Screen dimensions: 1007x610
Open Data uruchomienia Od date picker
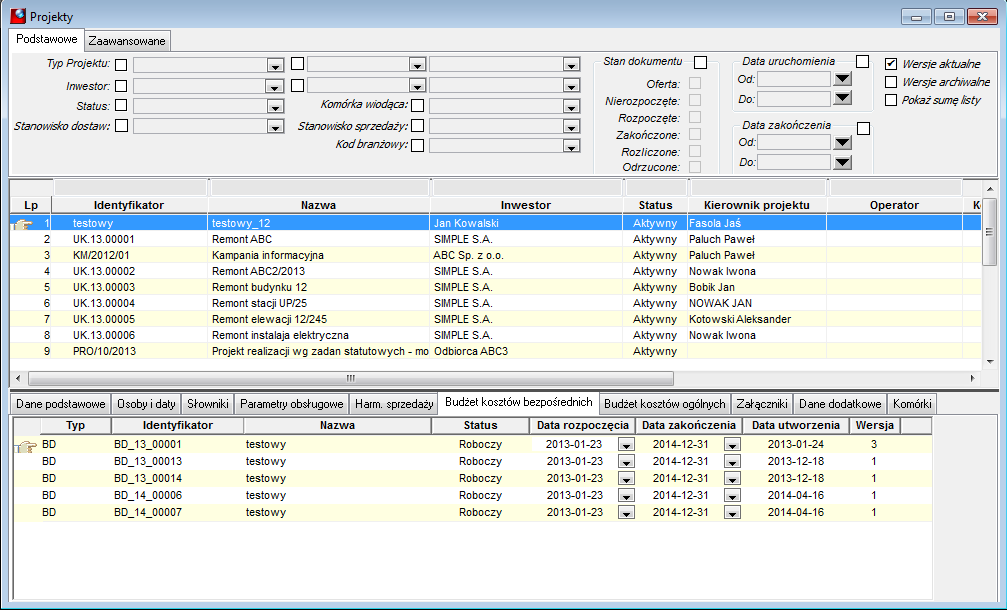843,79
